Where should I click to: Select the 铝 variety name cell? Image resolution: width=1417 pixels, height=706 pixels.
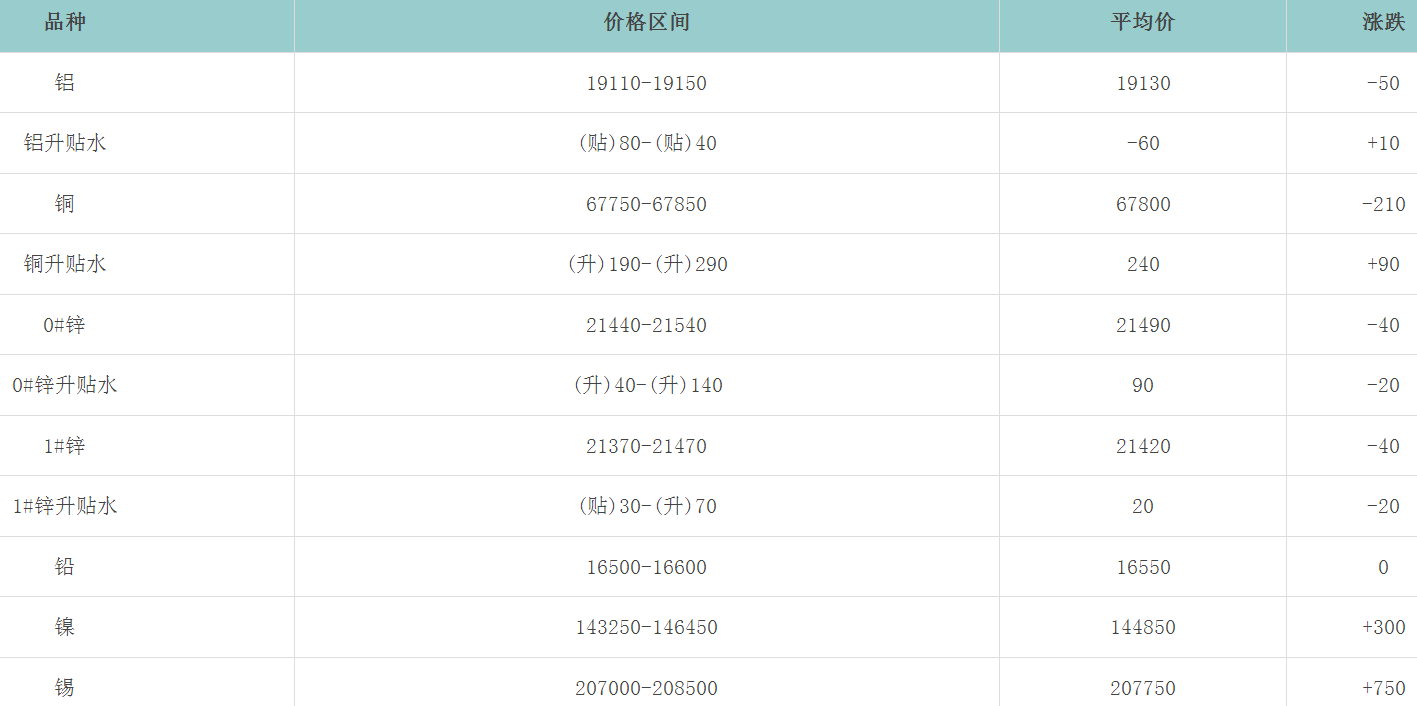[65, 83]
